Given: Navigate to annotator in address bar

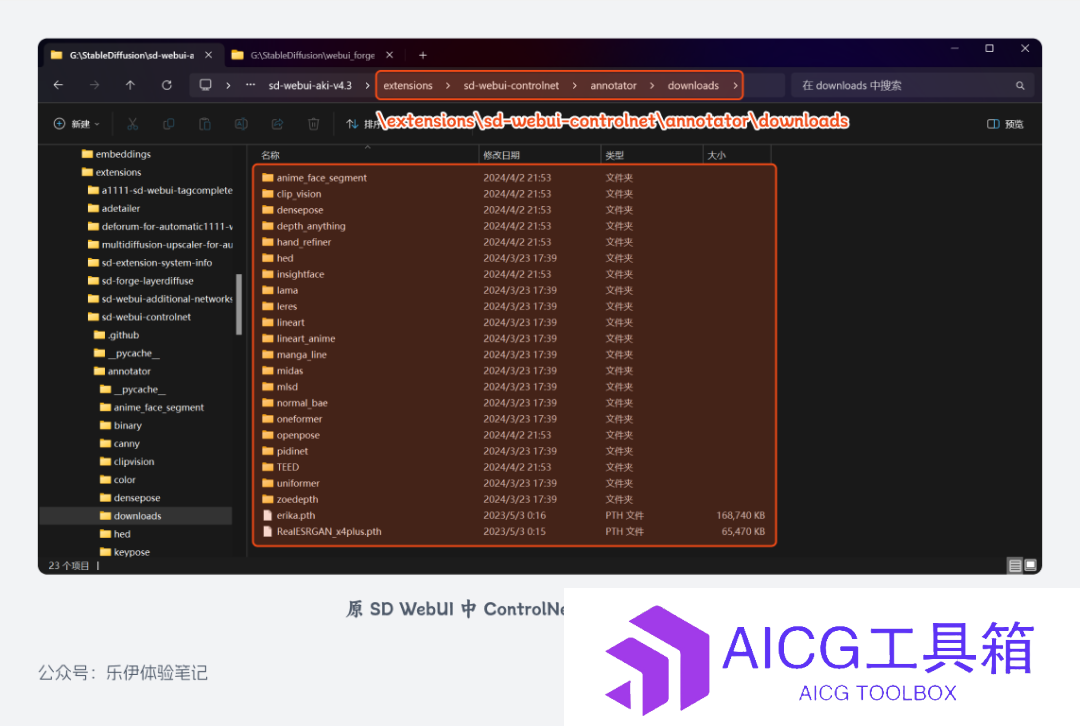Looking at the screenshot, I should click(613, 85).
